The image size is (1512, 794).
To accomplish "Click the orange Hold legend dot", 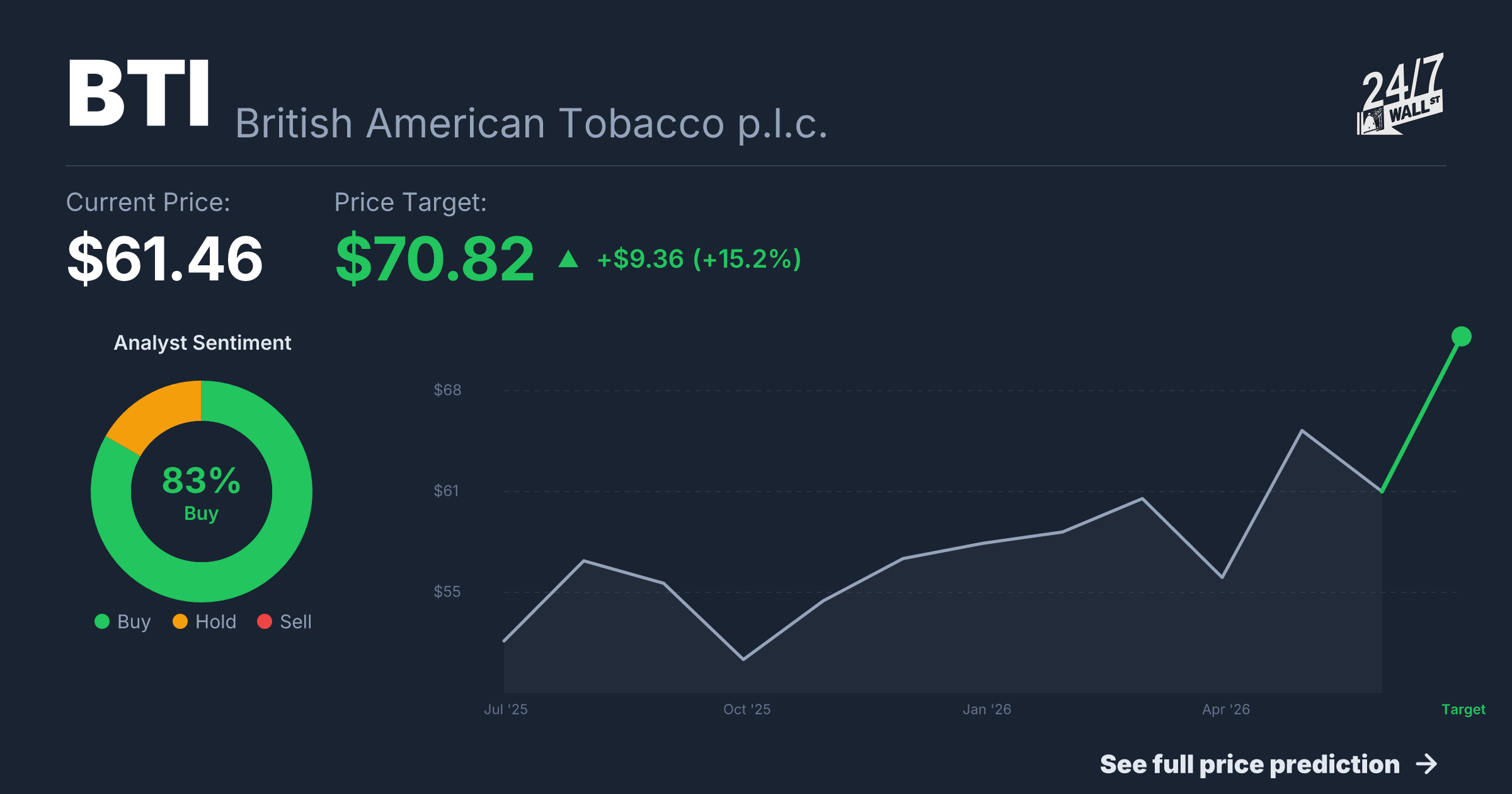I will click(180, 622).
